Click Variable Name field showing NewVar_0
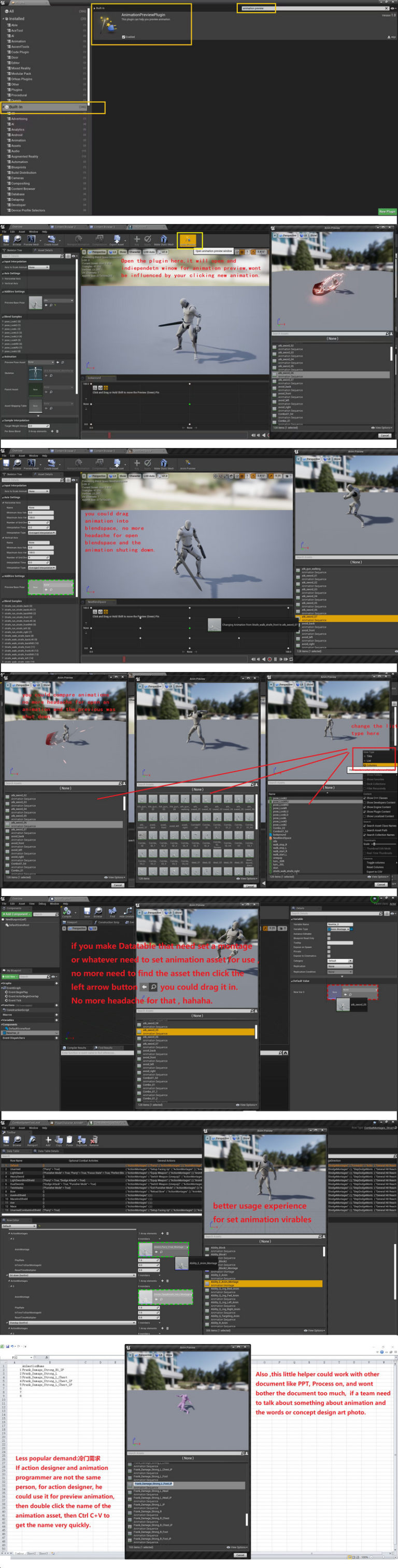This screenshot has height=1568, width=398. pos(340,925)
